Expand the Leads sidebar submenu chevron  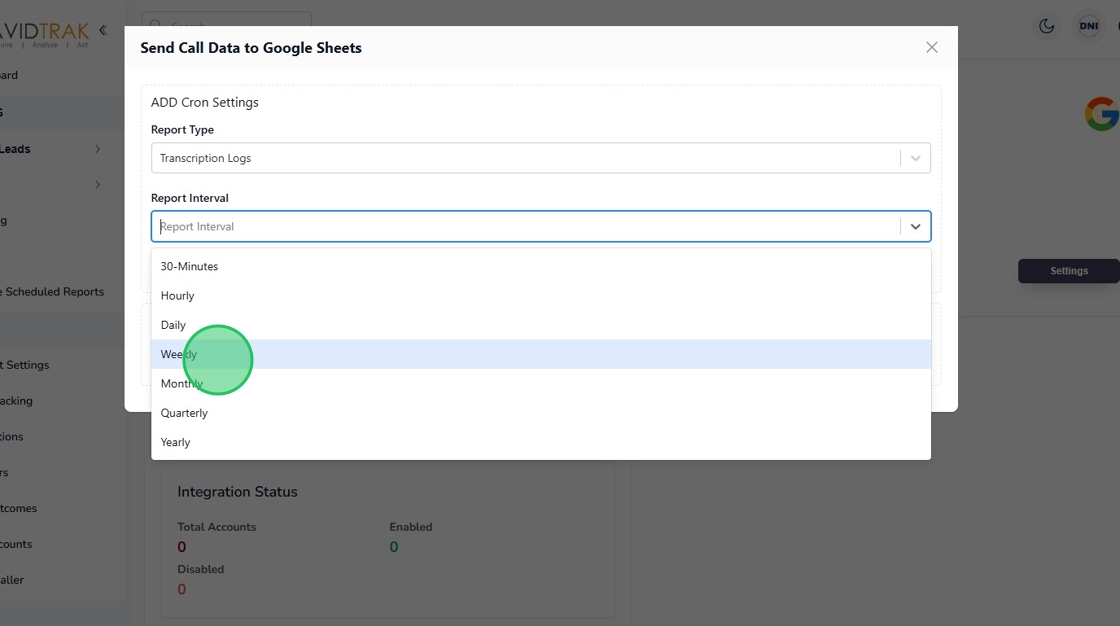pos(98,149)
